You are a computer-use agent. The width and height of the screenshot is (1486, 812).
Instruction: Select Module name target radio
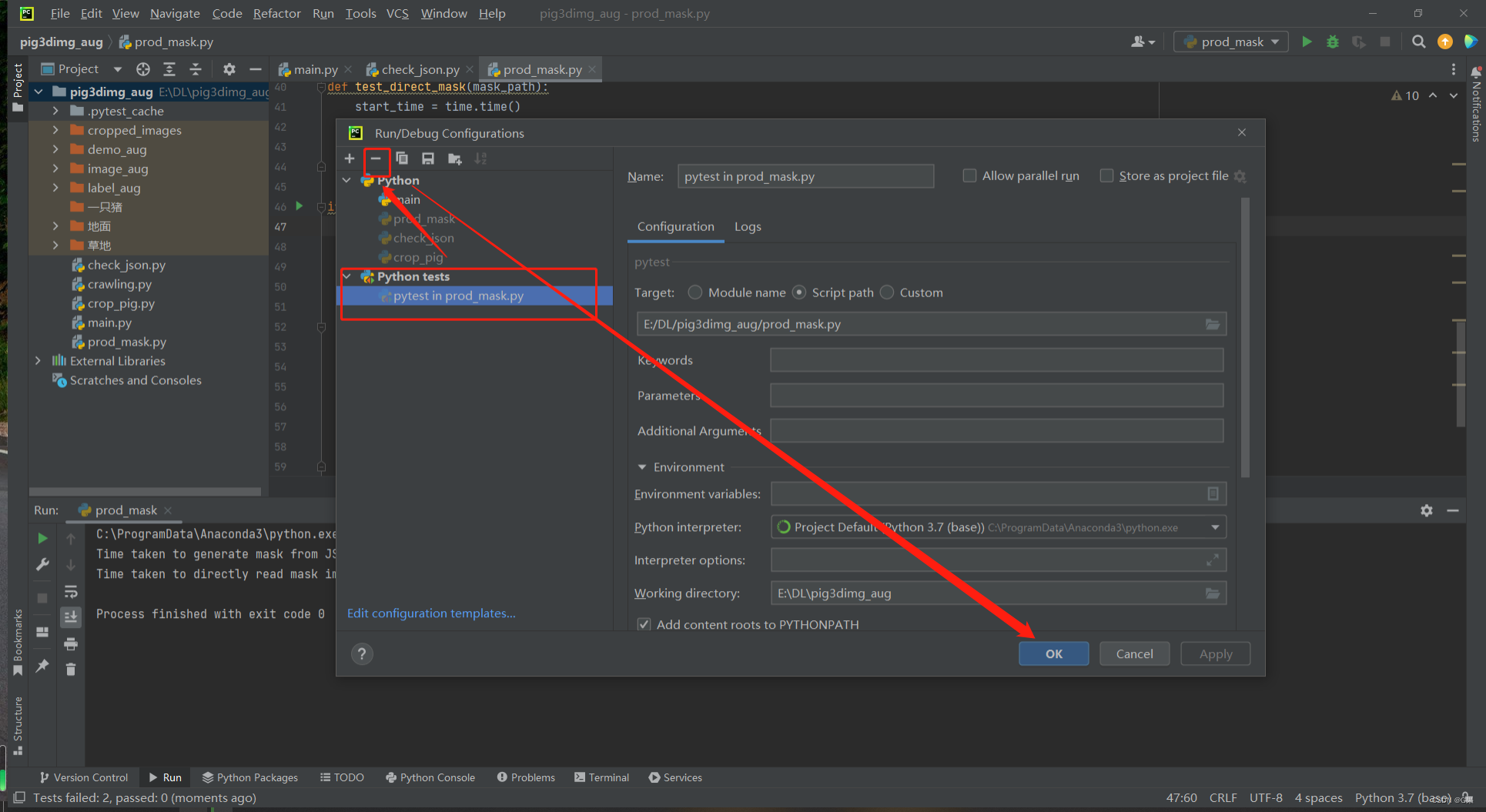pos(695,292)
